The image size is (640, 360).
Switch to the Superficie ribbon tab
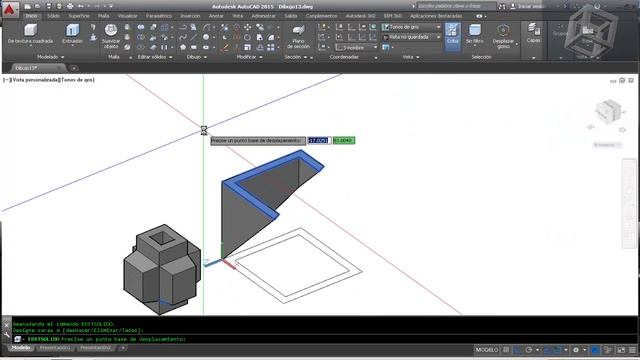(x=79, y=16)
